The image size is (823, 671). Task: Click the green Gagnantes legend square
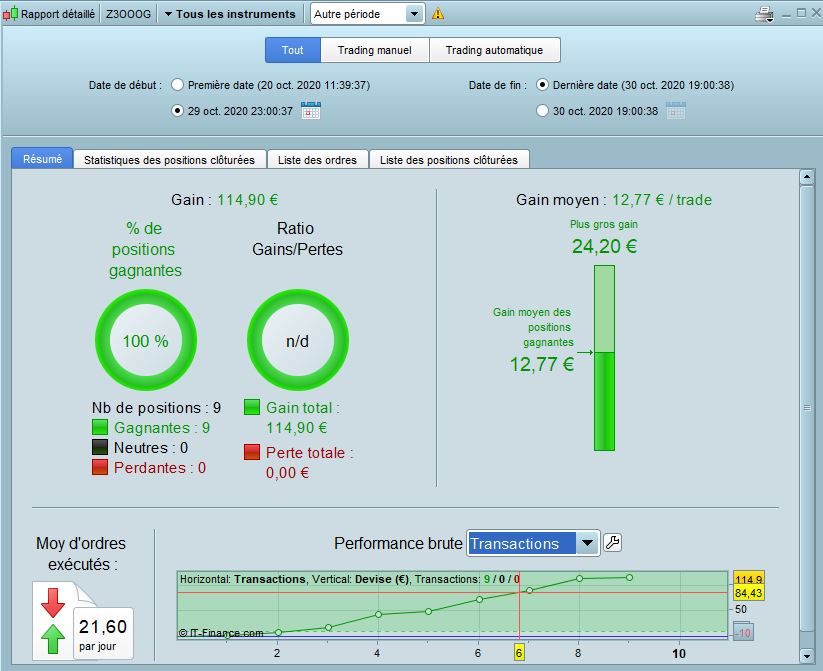click(100, 427)
